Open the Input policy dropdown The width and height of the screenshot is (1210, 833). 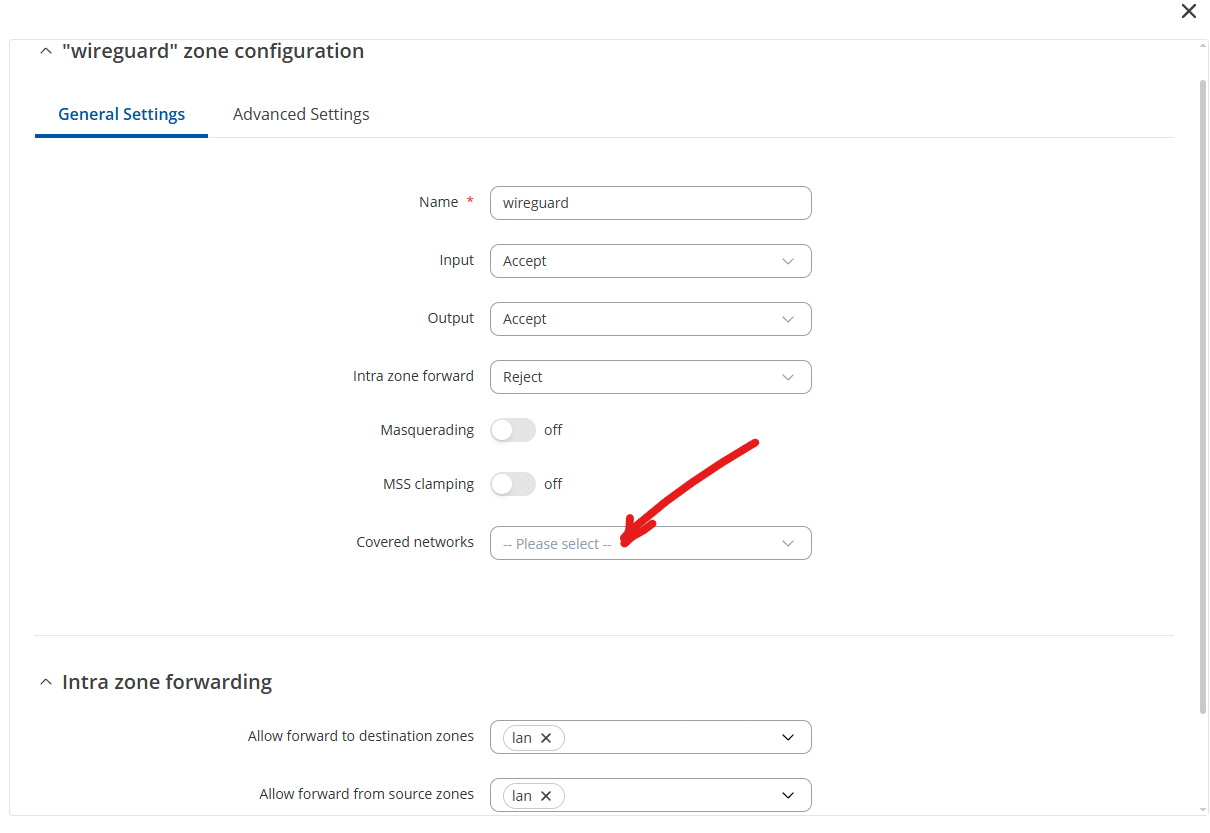point(650,261)
